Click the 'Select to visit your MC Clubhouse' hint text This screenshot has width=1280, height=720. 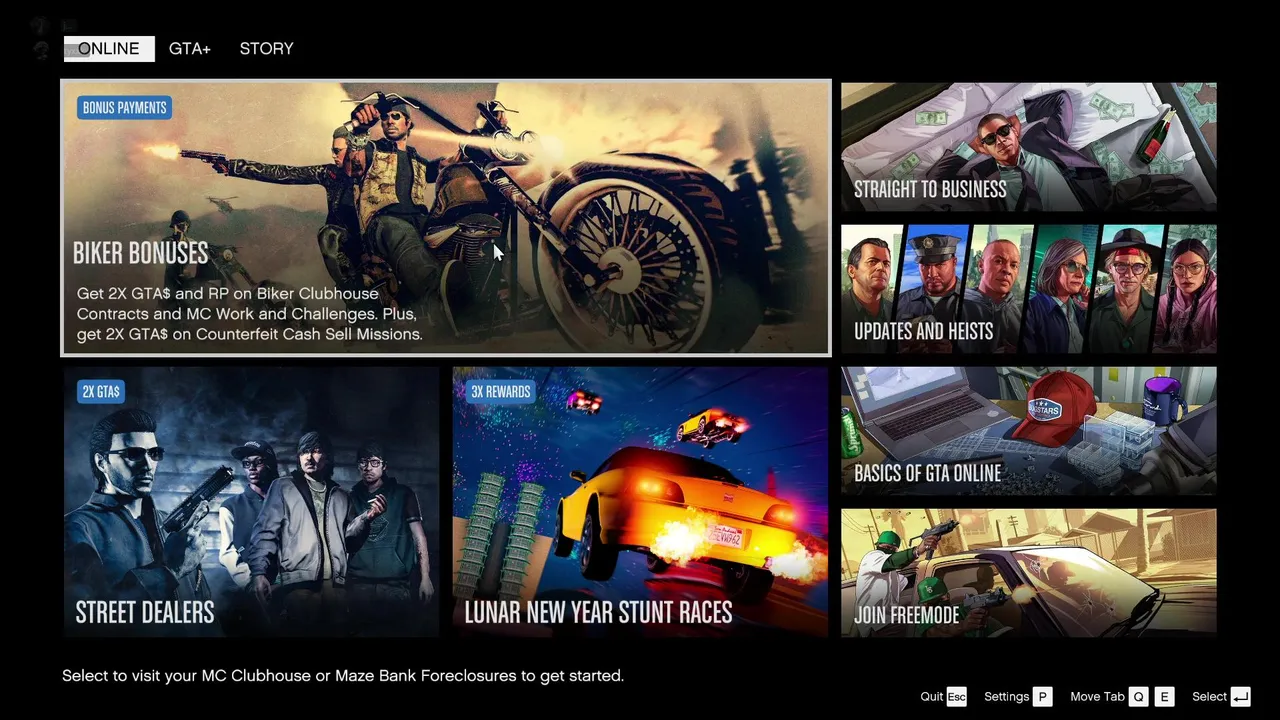(343, 676)
